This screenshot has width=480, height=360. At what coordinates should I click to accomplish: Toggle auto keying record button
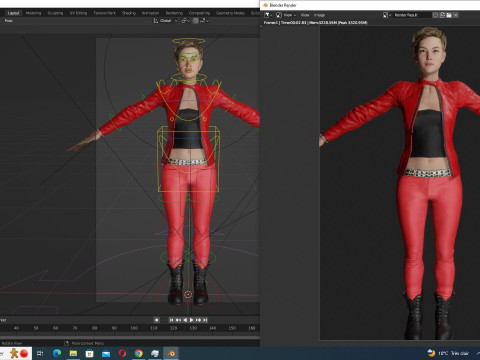157,320
